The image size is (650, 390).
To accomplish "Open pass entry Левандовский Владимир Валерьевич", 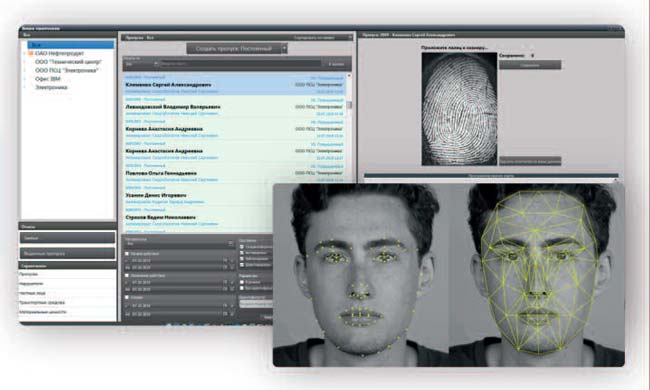I will click(x=234, y=107).
